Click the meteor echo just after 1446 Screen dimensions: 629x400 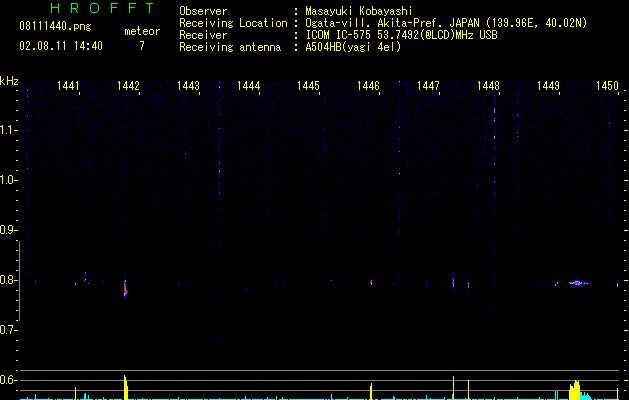click(x=371, y=282)
